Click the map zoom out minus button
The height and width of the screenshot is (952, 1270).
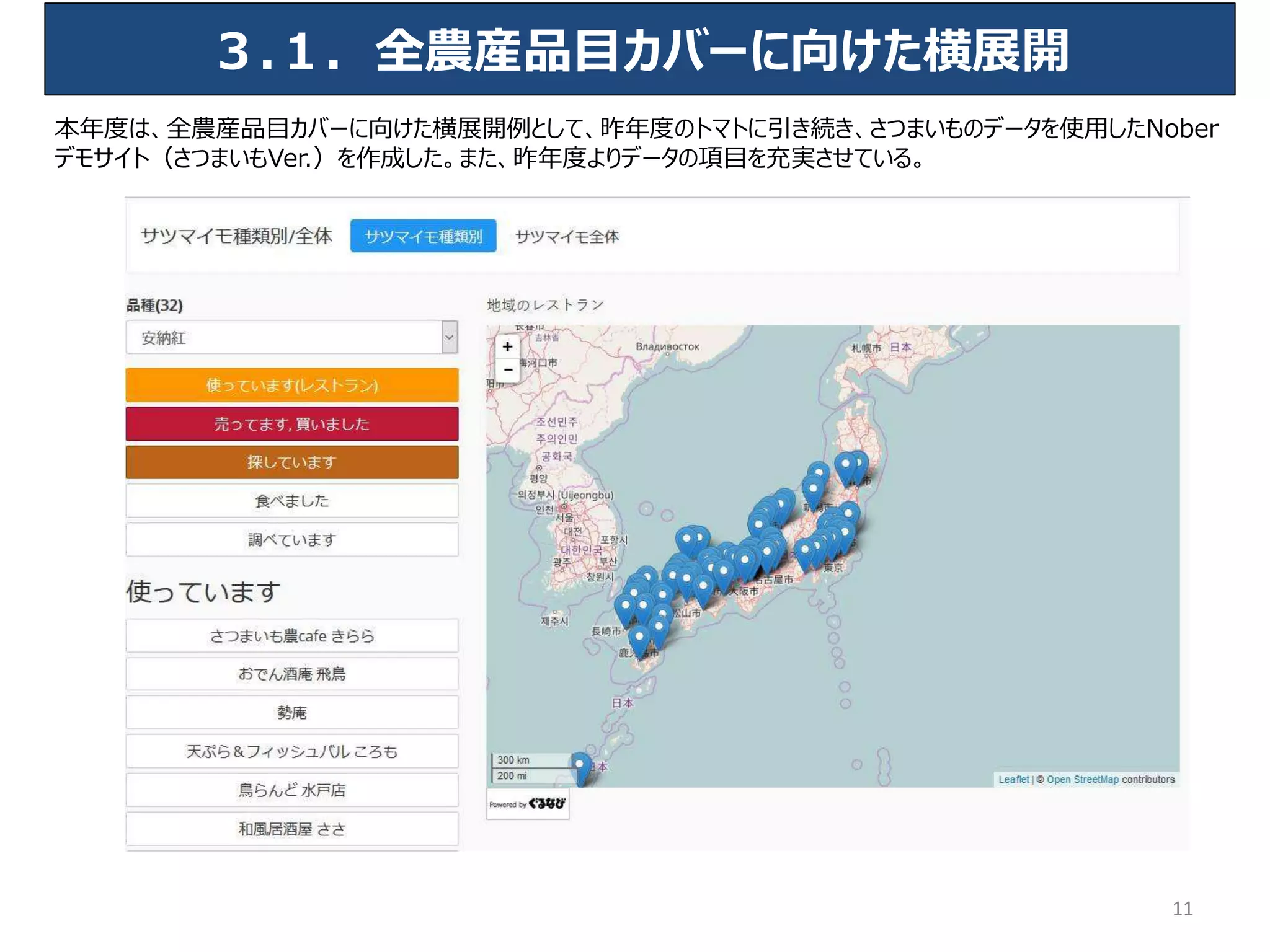coord(507,369)
